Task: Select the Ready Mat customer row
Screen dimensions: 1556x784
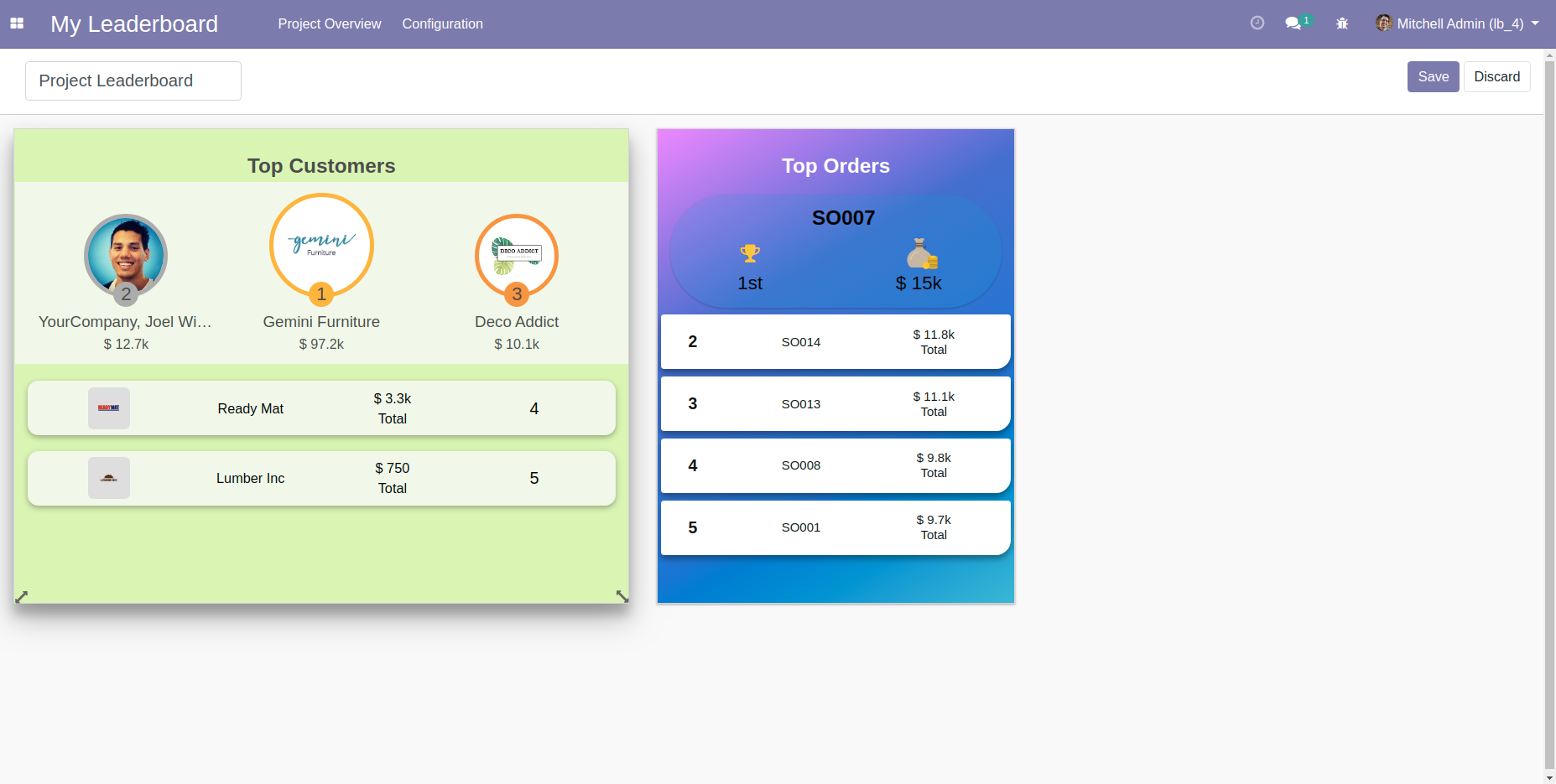Action: tap(321, 408)
